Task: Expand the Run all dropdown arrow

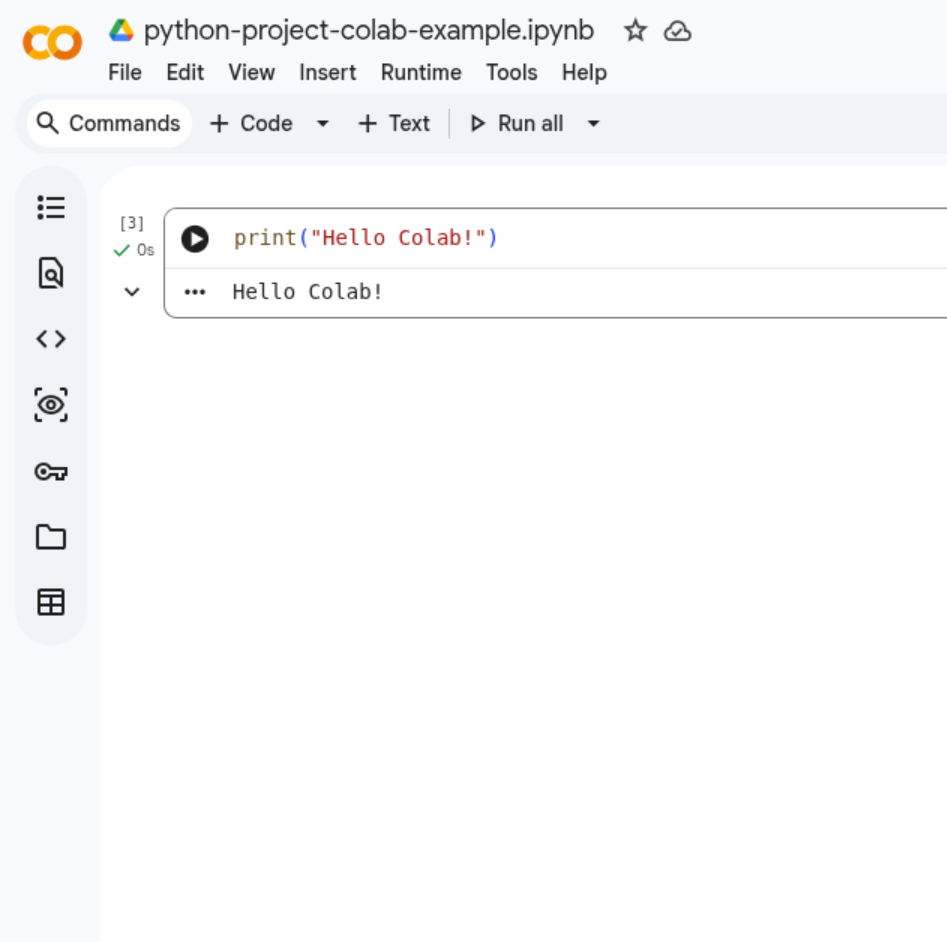Action: tap(593, 124)
